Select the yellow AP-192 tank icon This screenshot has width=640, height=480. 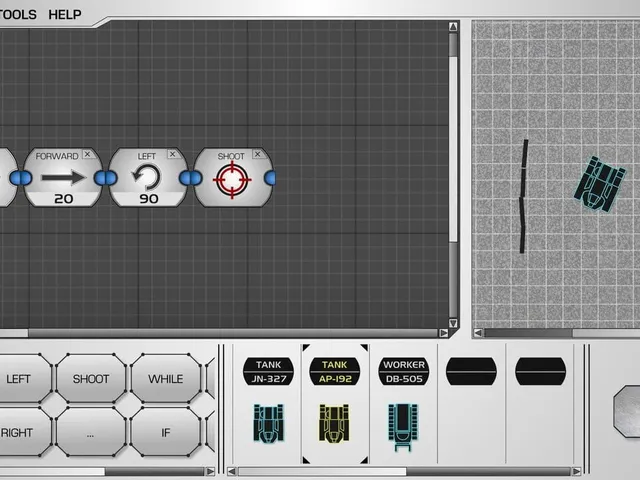(x=334, y=423)
